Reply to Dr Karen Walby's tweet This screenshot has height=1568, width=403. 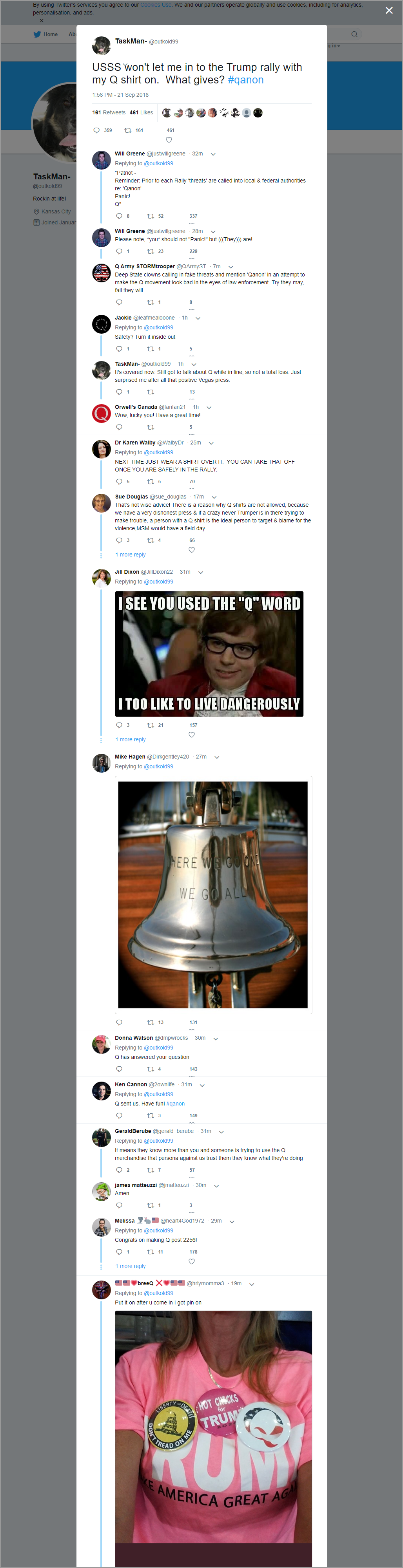pyautogui.click(x=119, y=481)
